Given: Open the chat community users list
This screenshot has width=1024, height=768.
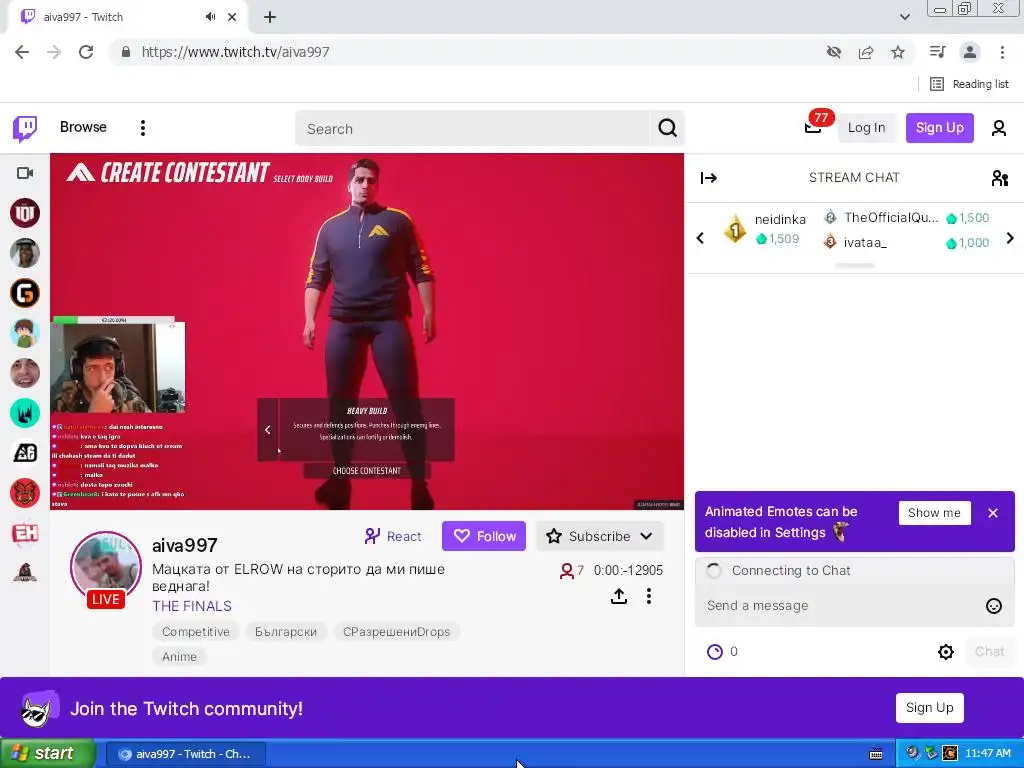Looking at the screenshot, I should (x=999, y=178).
